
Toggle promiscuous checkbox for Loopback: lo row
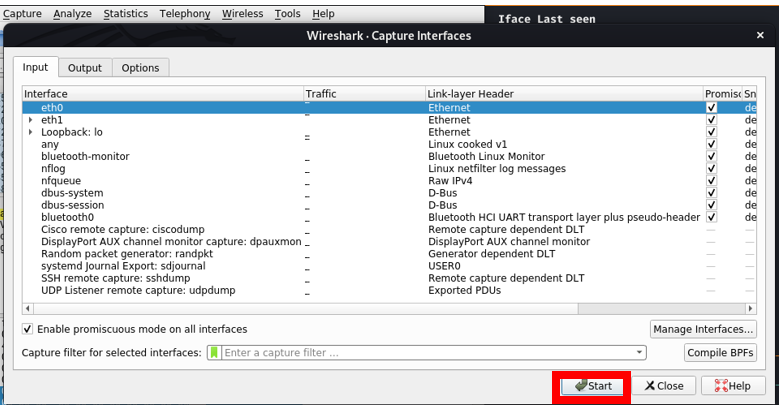[x=711, y=132]
